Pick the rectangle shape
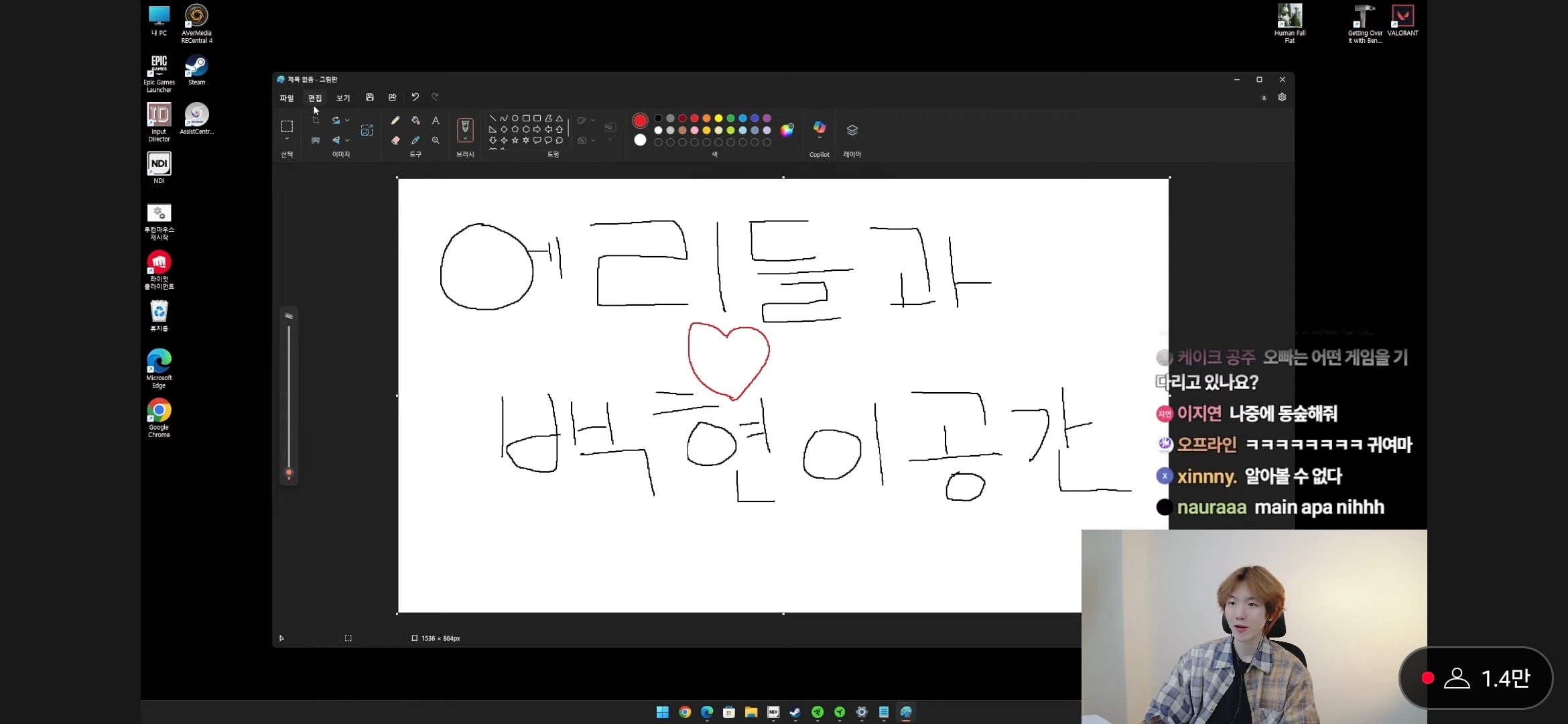Screen dimensions: 1568x724 526,118
